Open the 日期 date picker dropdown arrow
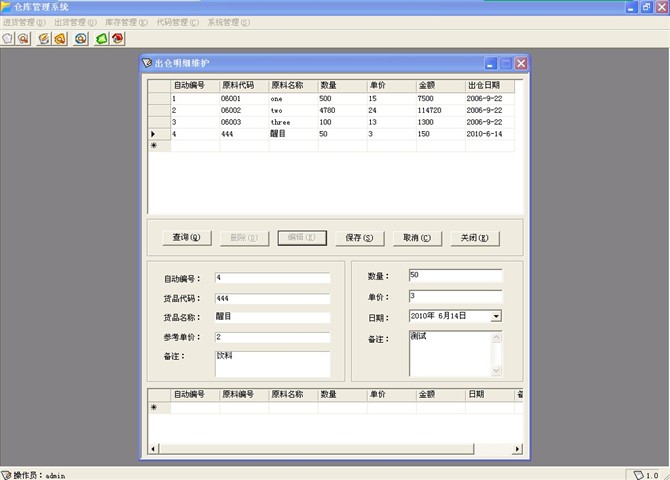Screen dimensions: 670x480 (x=496, y=316)
